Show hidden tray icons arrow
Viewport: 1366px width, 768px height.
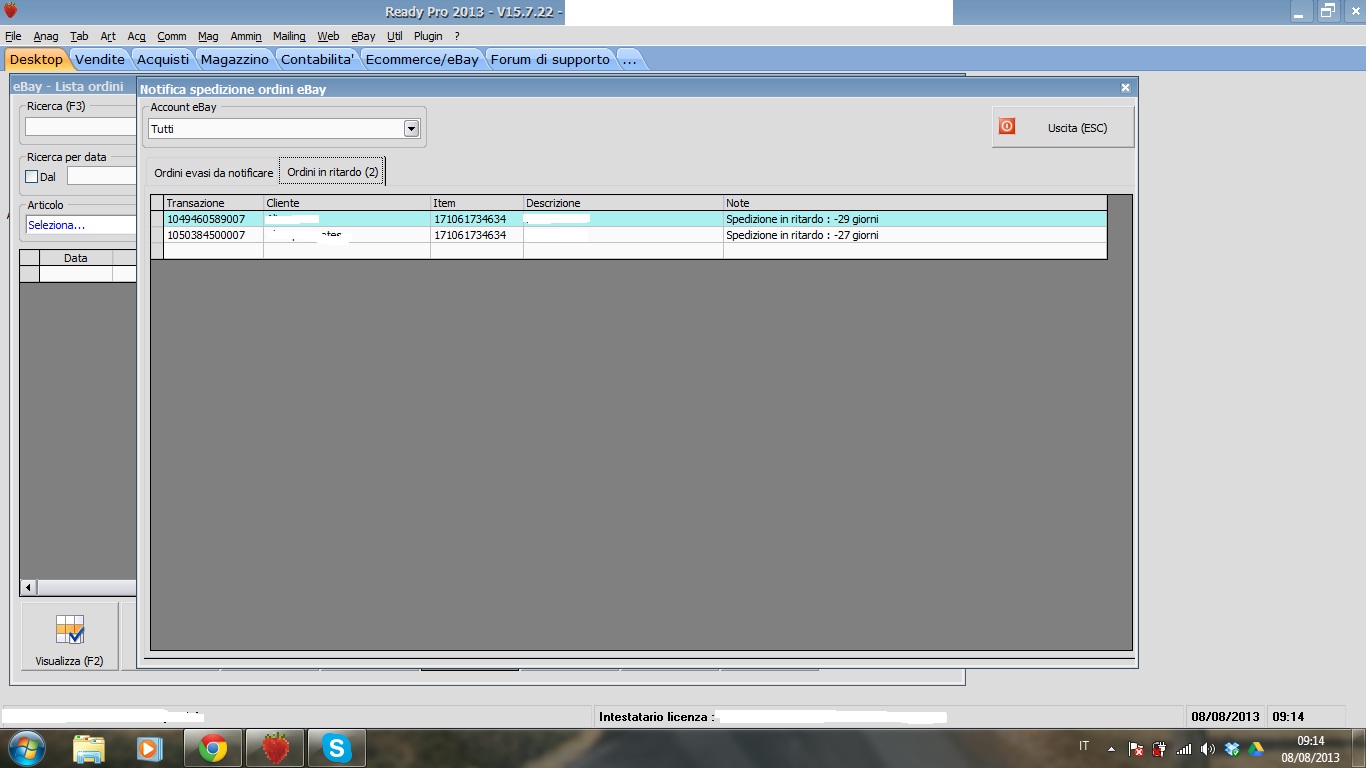[x=1111, y=749]
